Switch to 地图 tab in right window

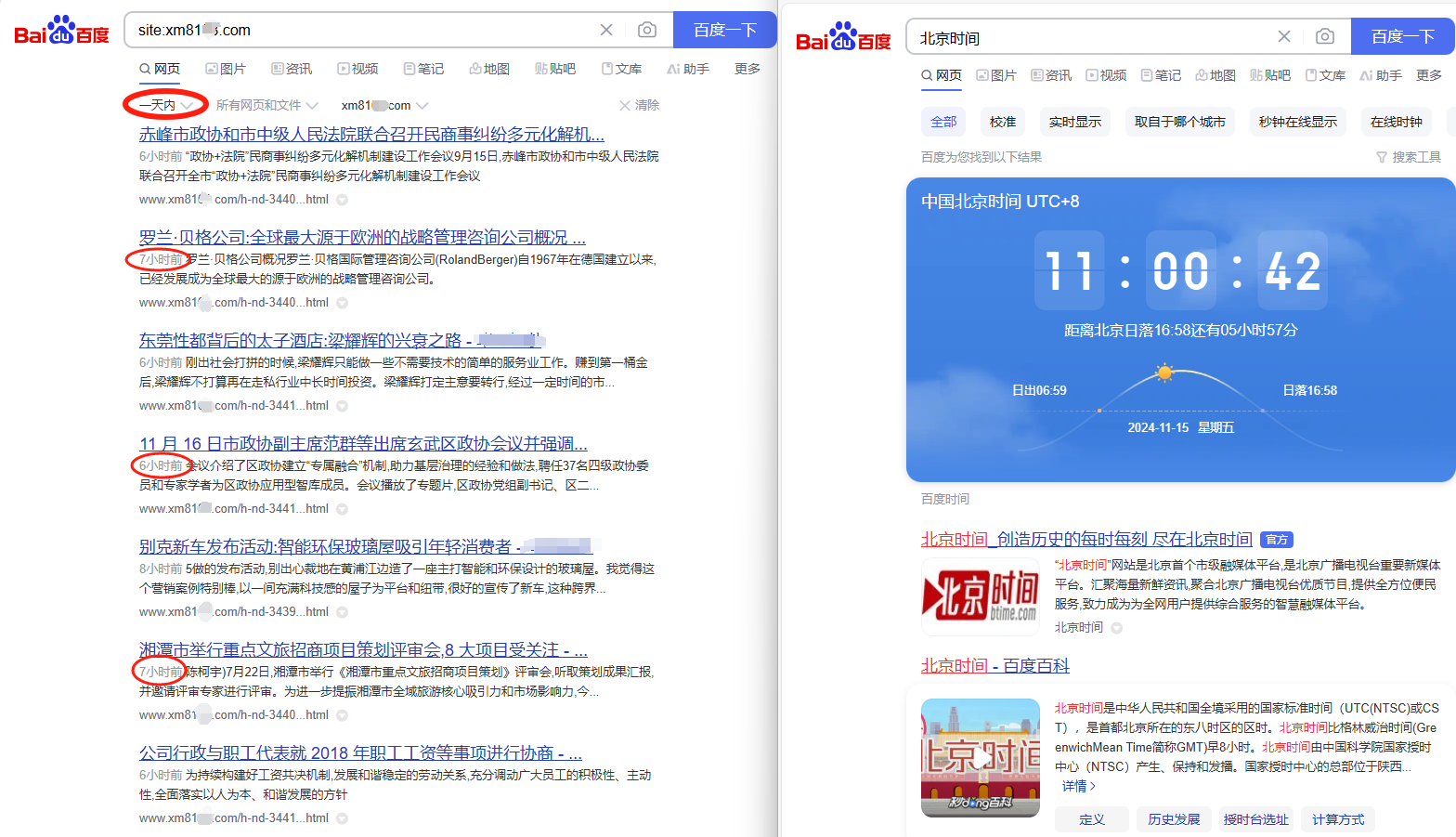(x=1215, y=75)
